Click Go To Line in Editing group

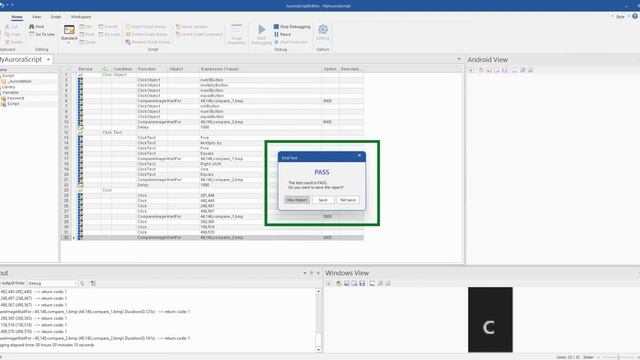coord(42,34)
